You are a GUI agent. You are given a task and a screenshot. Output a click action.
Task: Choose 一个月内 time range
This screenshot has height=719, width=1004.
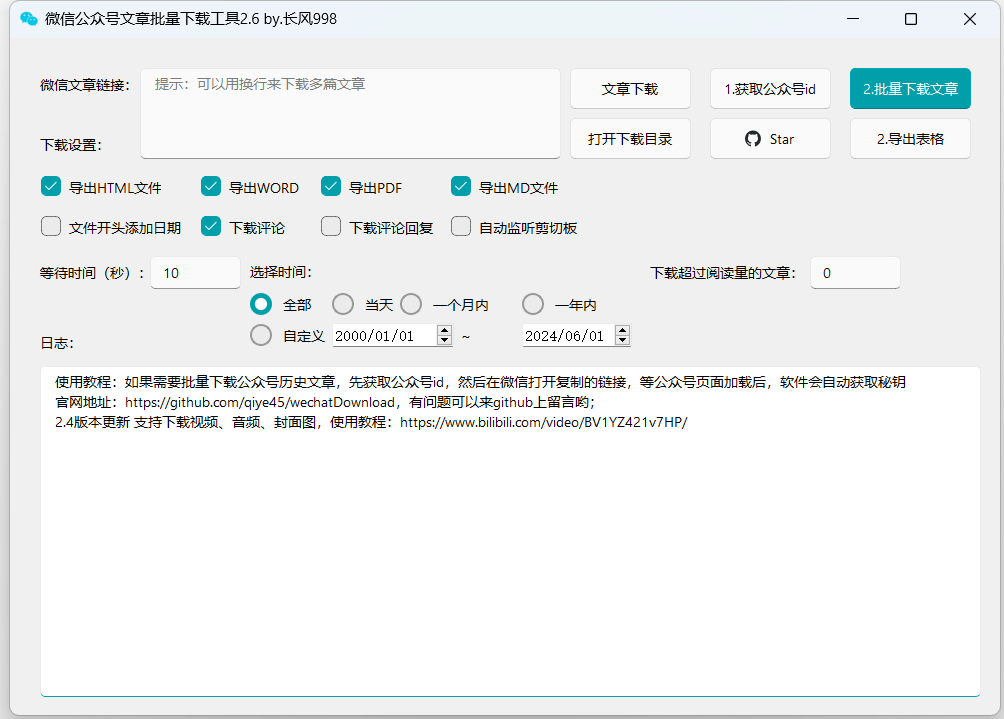pos(411,304)
